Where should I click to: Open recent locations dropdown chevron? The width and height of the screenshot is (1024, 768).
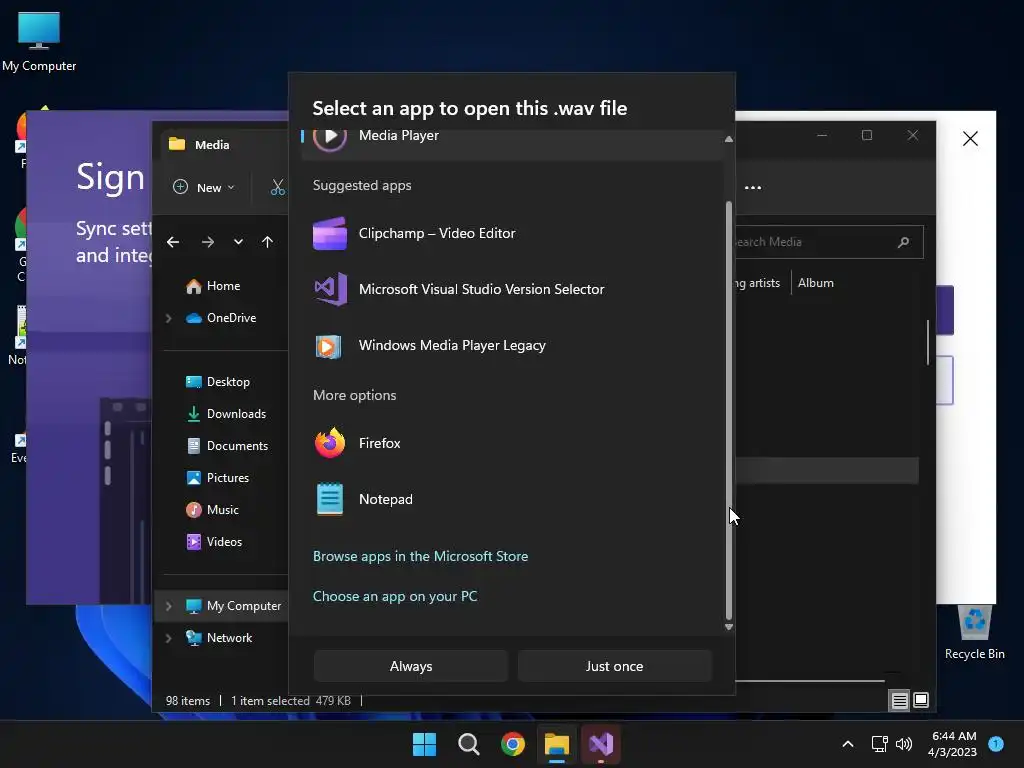coord(238,242)
